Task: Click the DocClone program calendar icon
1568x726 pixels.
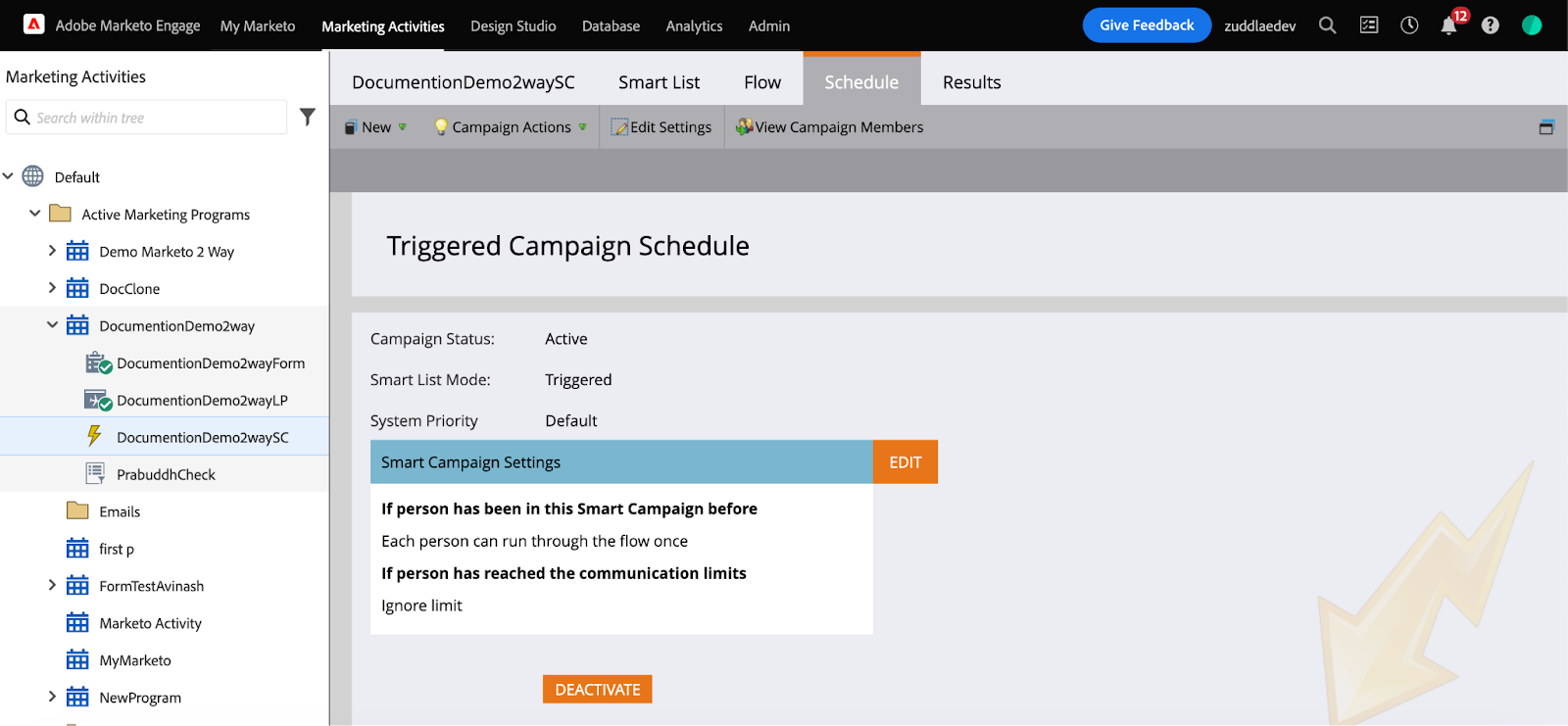Action: click(x=77, y=288)
